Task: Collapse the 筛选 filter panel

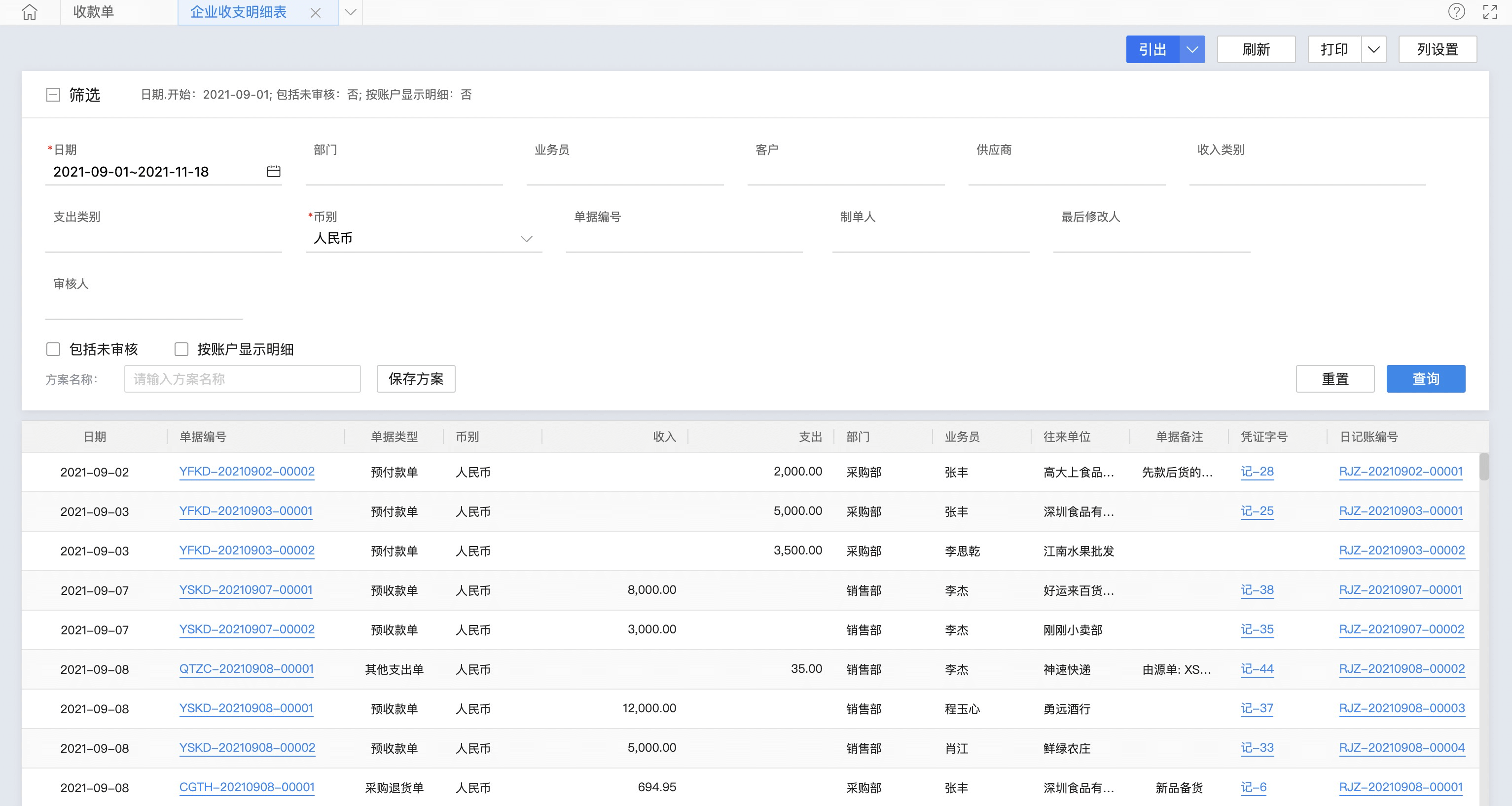Action: point(53,95)
